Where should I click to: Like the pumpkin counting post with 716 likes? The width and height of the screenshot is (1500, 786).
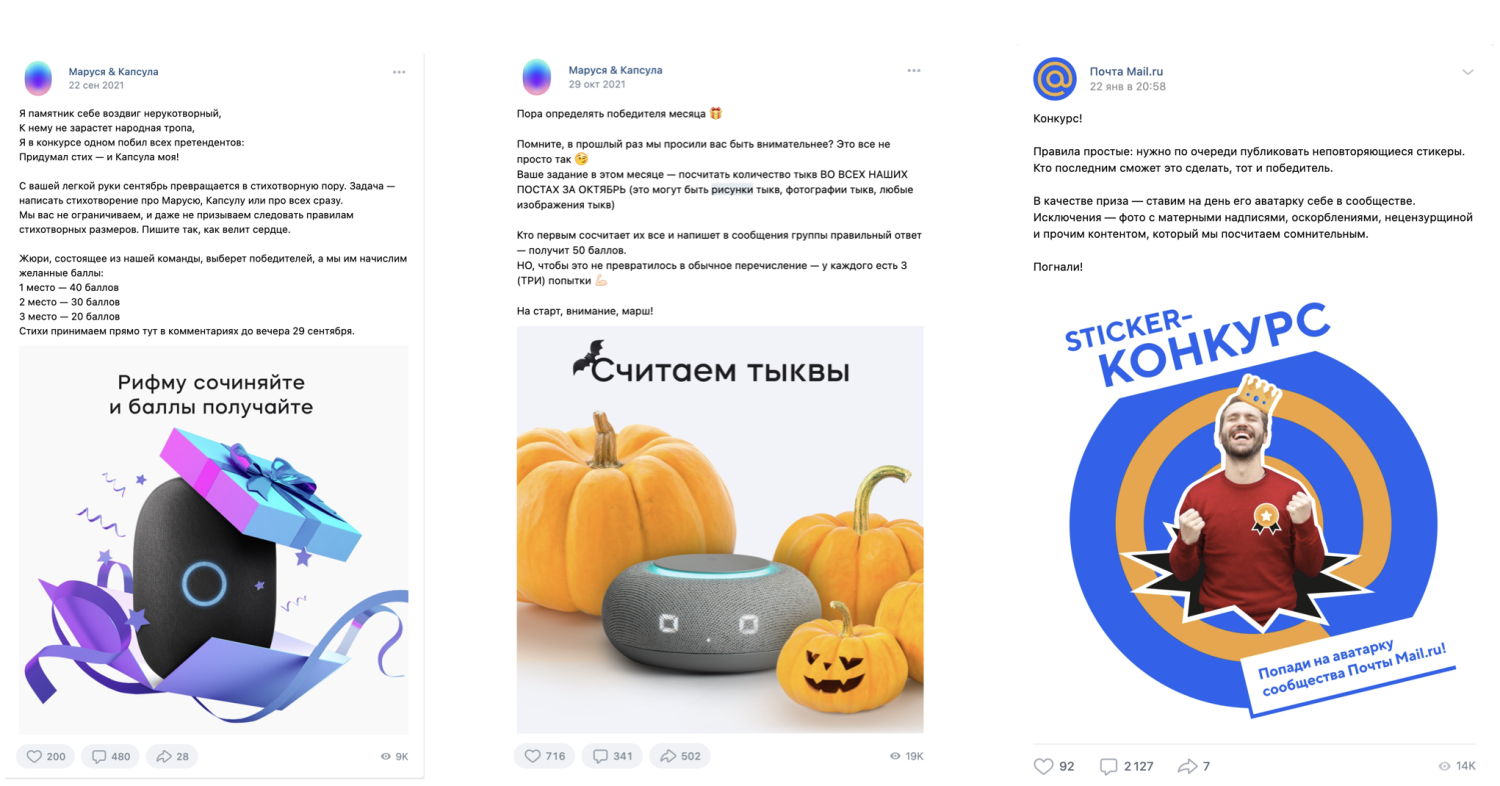(x=546, y=756)
